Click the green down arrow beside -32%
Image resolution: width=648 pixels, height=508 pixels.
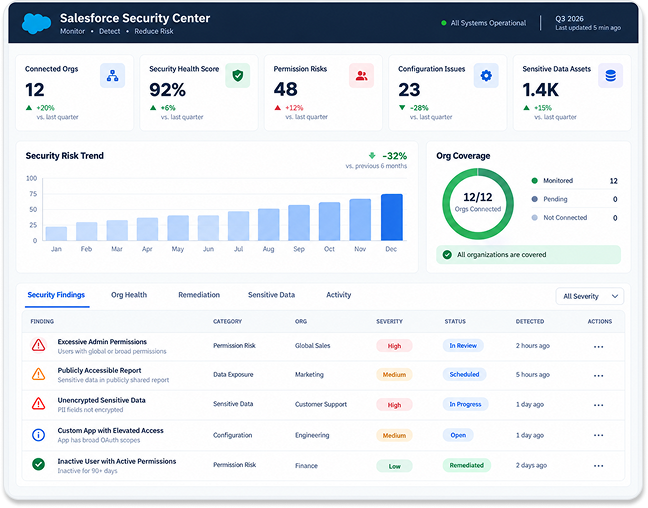[x=372, y=156]
